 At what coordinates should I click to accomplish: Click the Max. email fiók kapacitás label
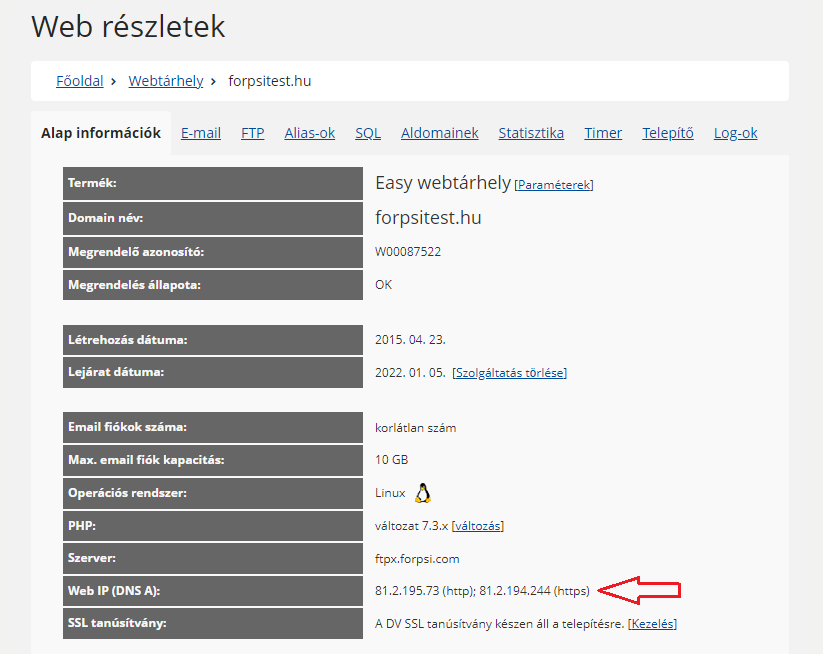[146, 460]
